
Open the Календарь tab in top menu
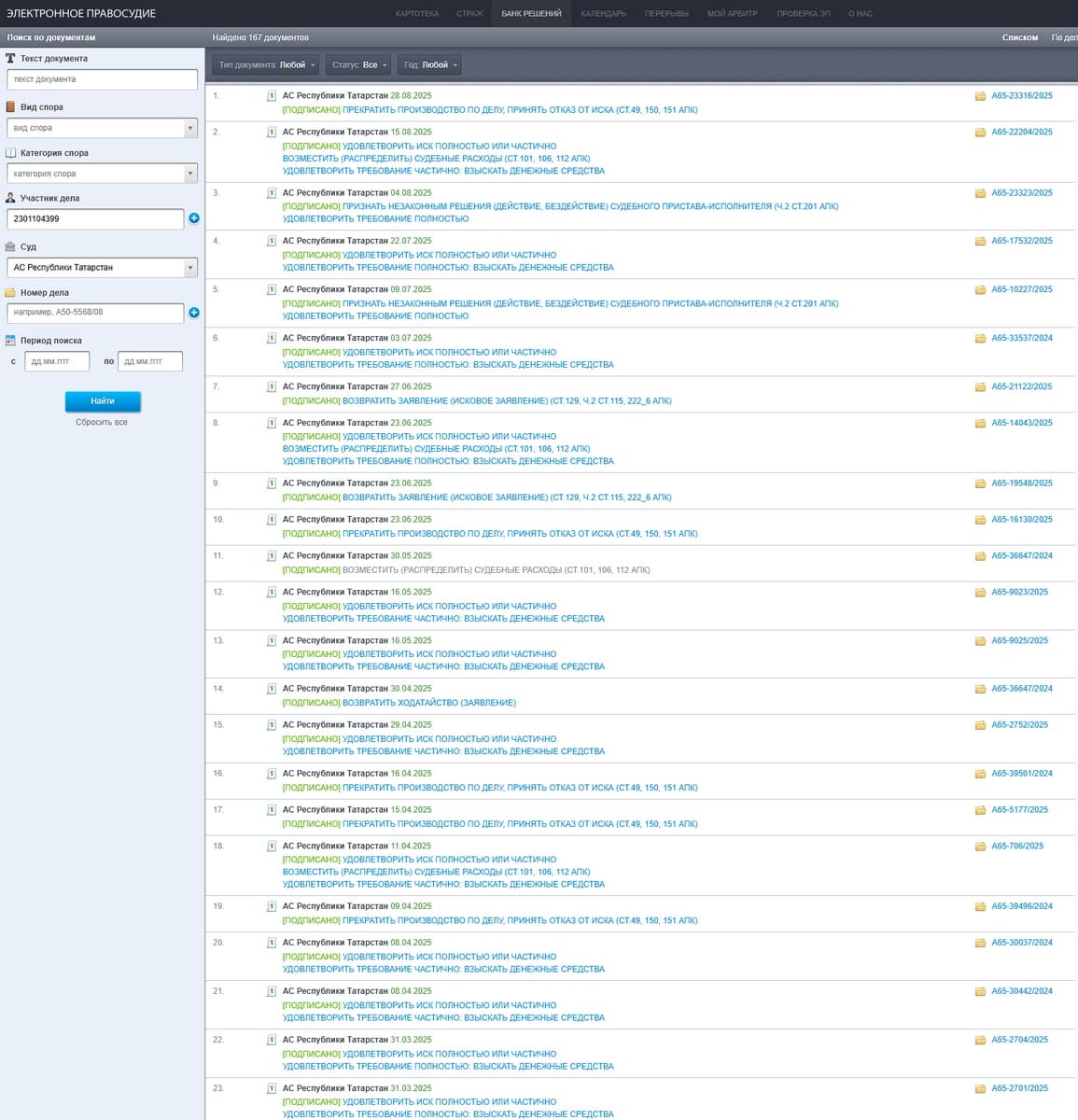tap(603, 14)
